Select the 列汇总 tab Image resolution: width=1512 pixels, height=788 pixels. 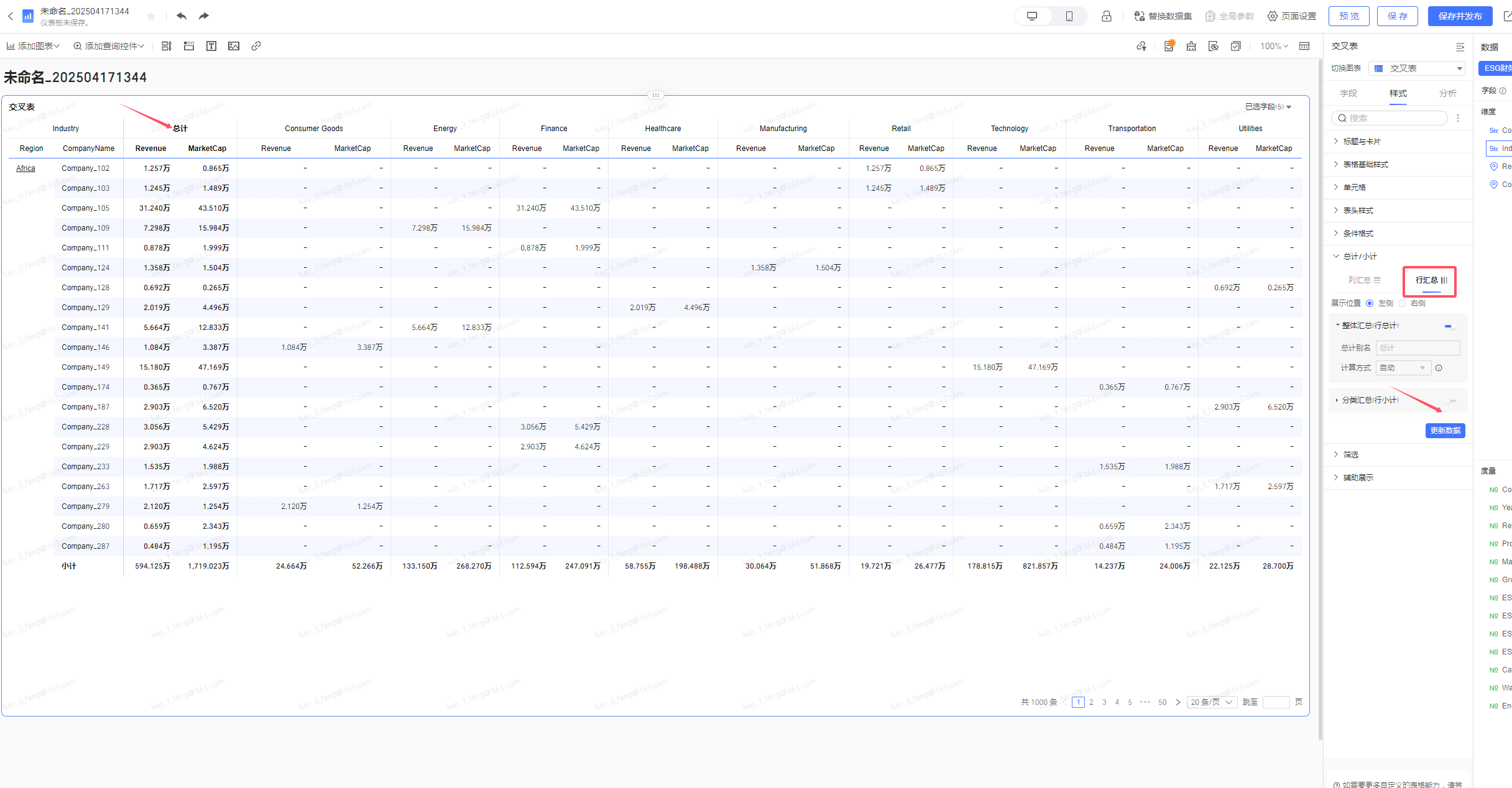point(1365,280)
